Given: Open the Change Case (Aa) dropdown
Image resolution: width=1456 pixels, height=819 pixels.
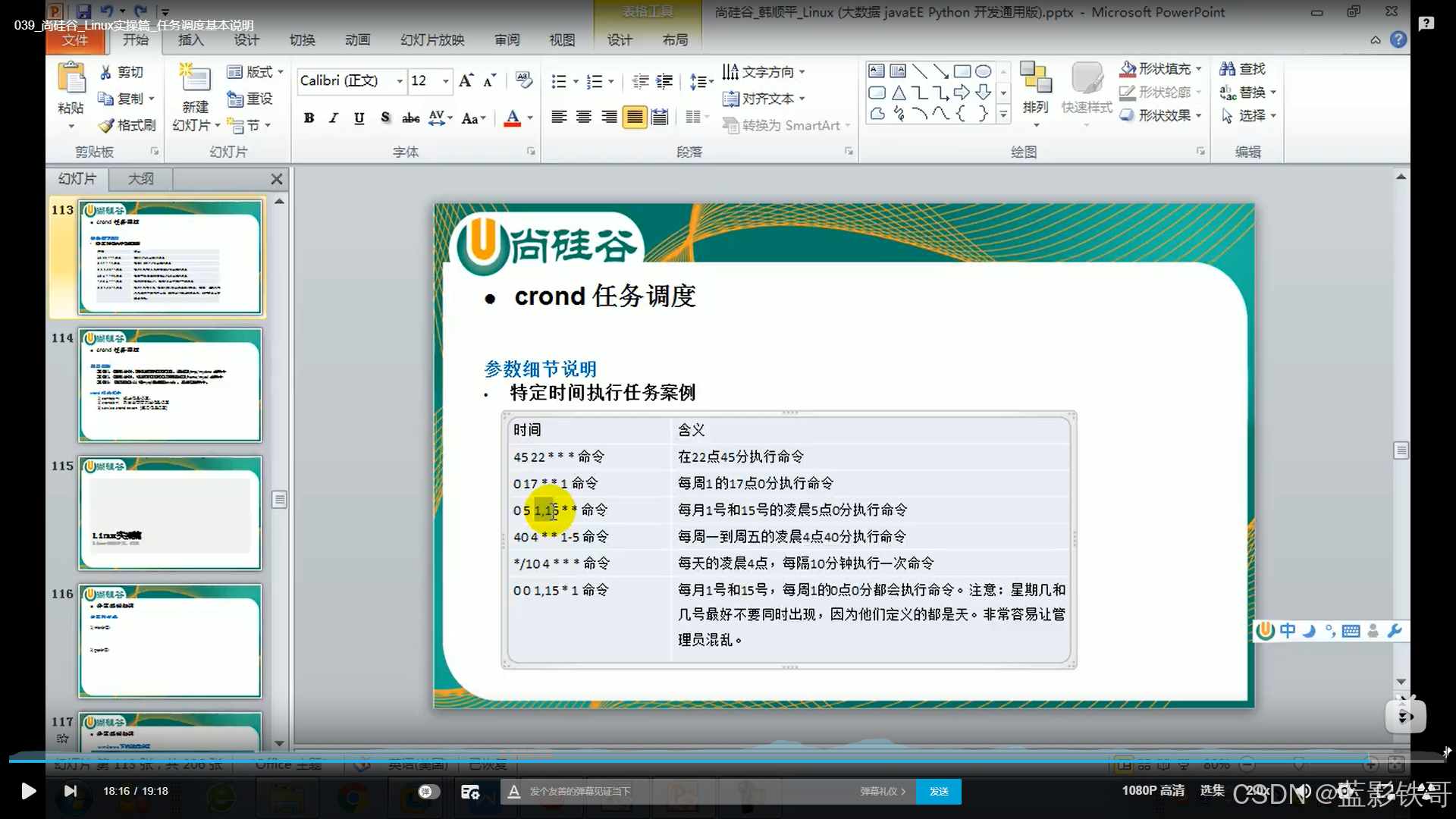Looking at the screenshot, I should pos(473,118).
